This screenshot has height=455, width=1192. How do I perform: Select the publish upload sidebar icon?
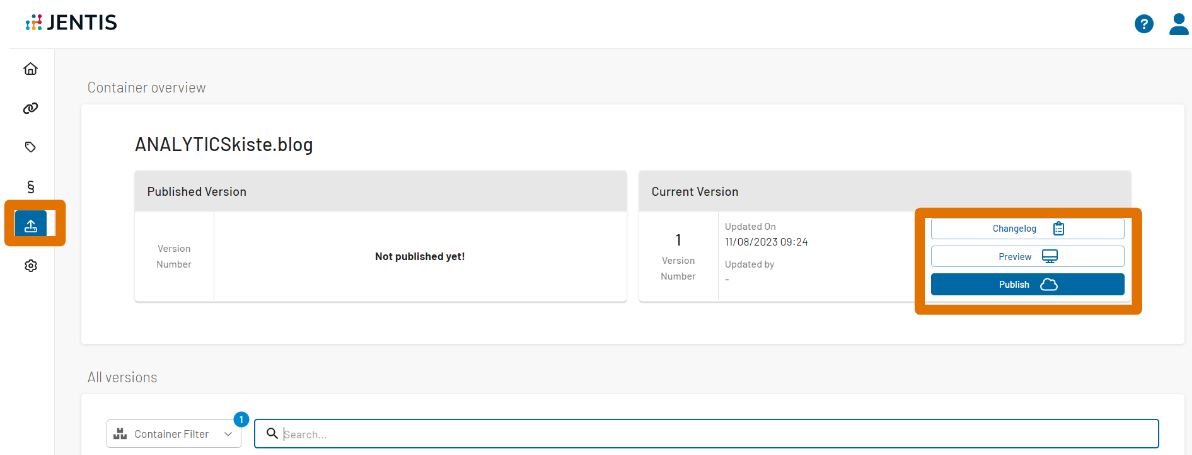[31, 226]
